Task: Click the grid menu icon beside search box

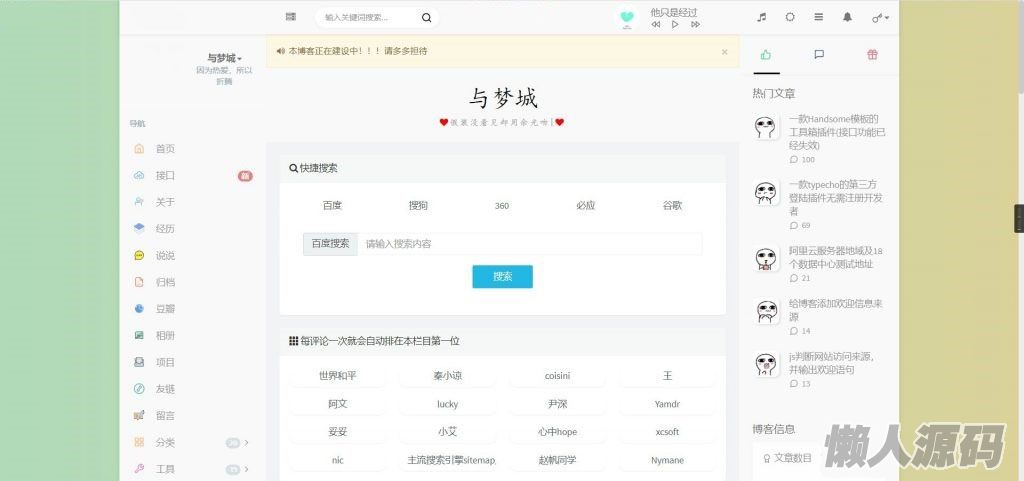Action: [291, 17]
